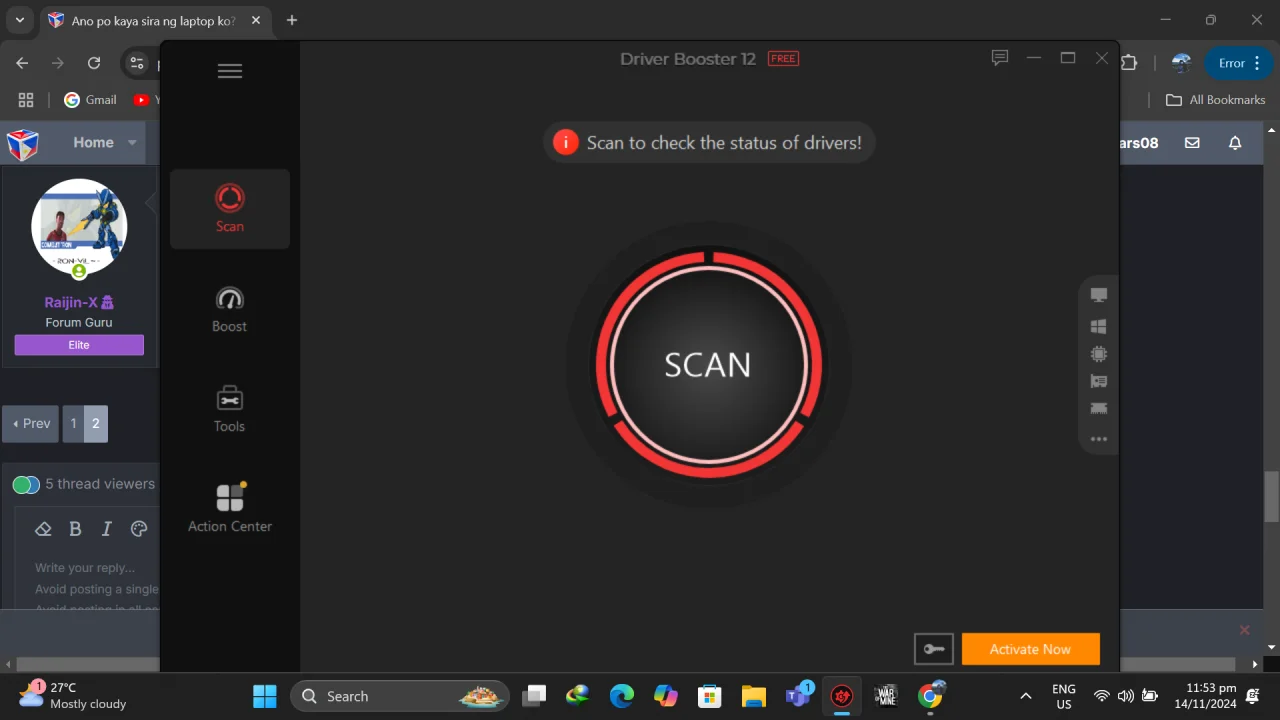Click the red info icon in scan notice

coord(566,142)
